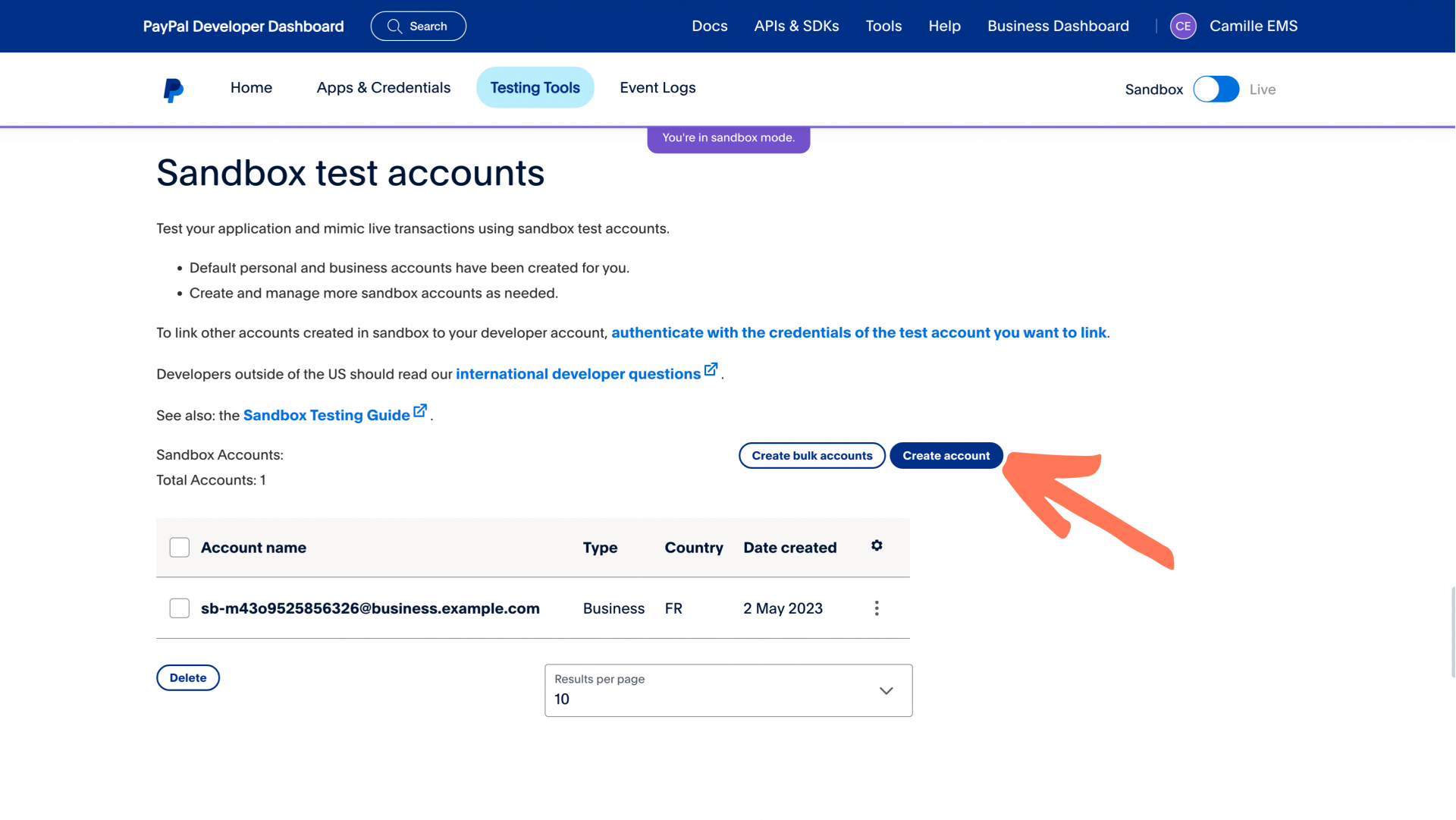Screen dimensions: 1456x820
Task: Open table column settings gear icon
Action: tap(877, 546)
